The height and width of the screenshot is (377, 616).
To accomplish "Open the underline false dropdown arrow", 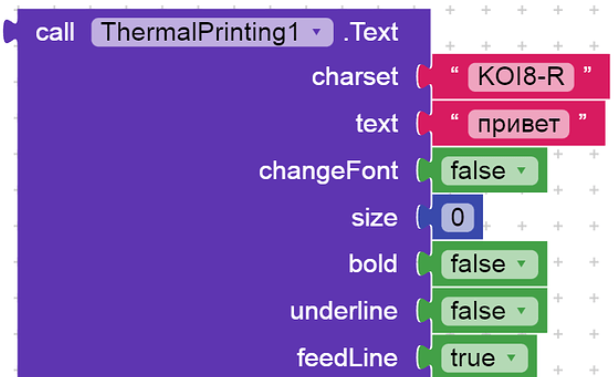I will pyautogui.click(x=521, y=311).
